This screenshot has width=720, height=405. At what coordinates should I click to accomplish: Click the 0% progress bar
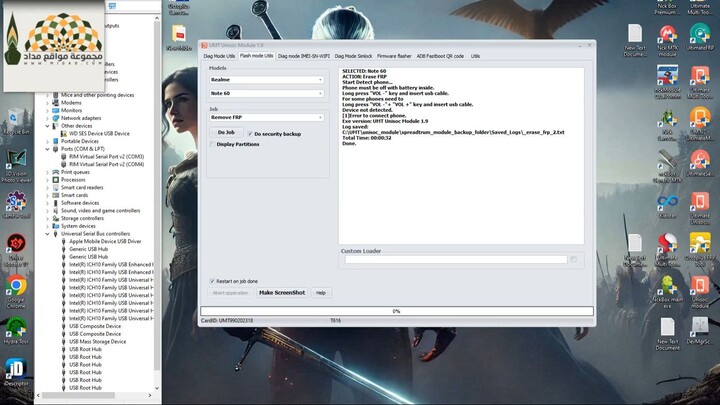(397, 311)
